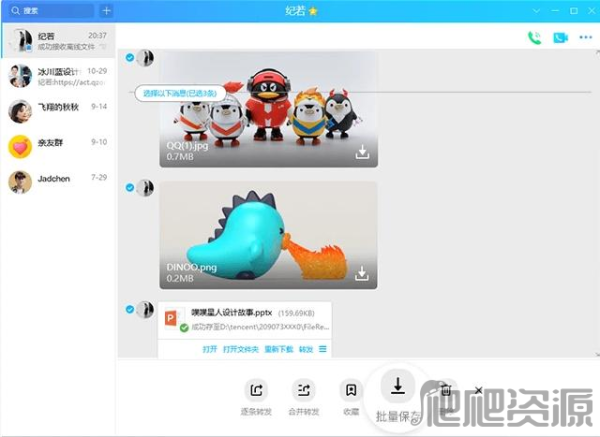Start a voice call with 纪若
Screen dimensions: 600x437
pyautogui.click(x=535, y=38)
